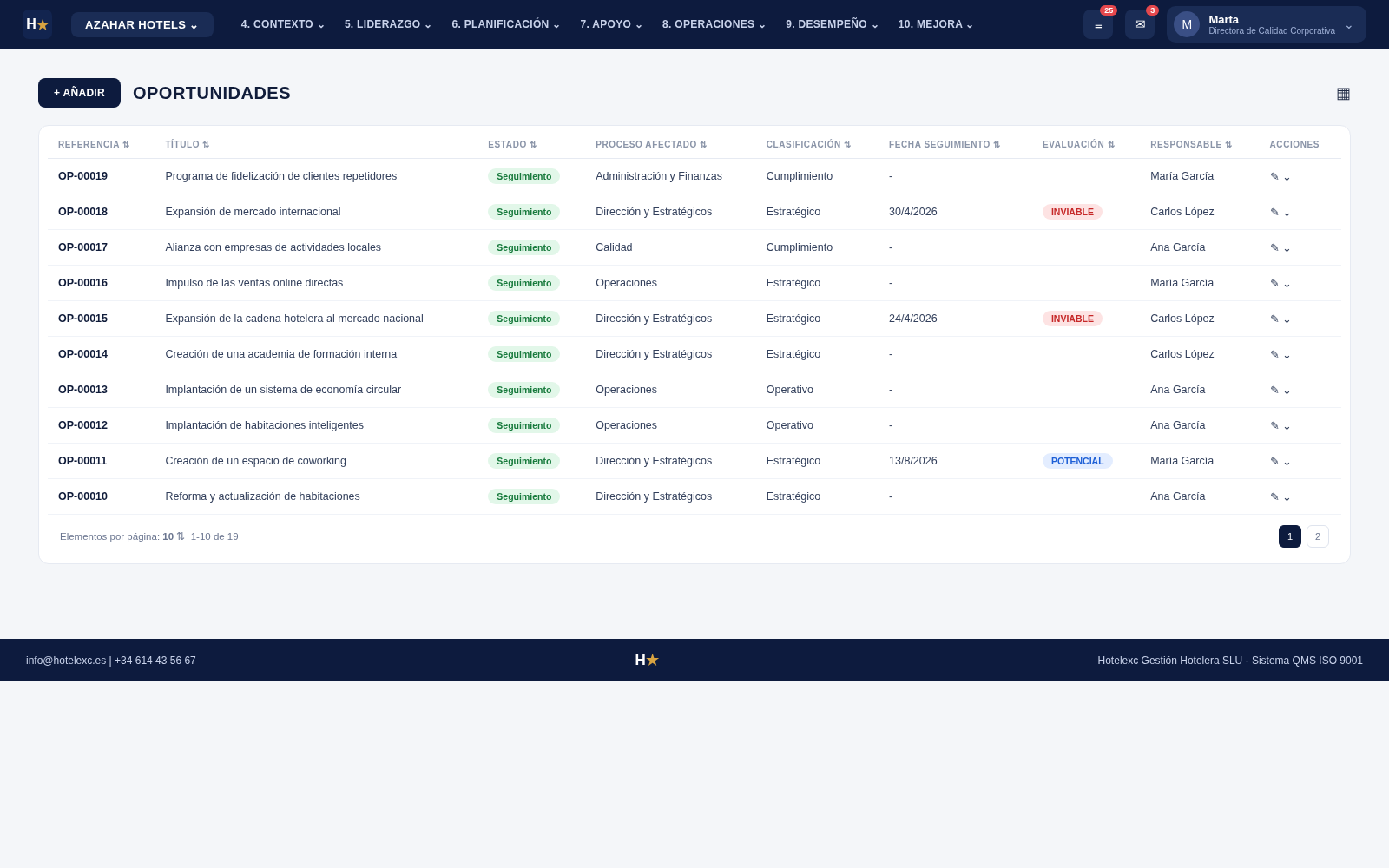Edit OP-00017 with pencil icon
Screen dimensions: 1389x868
1274,248
